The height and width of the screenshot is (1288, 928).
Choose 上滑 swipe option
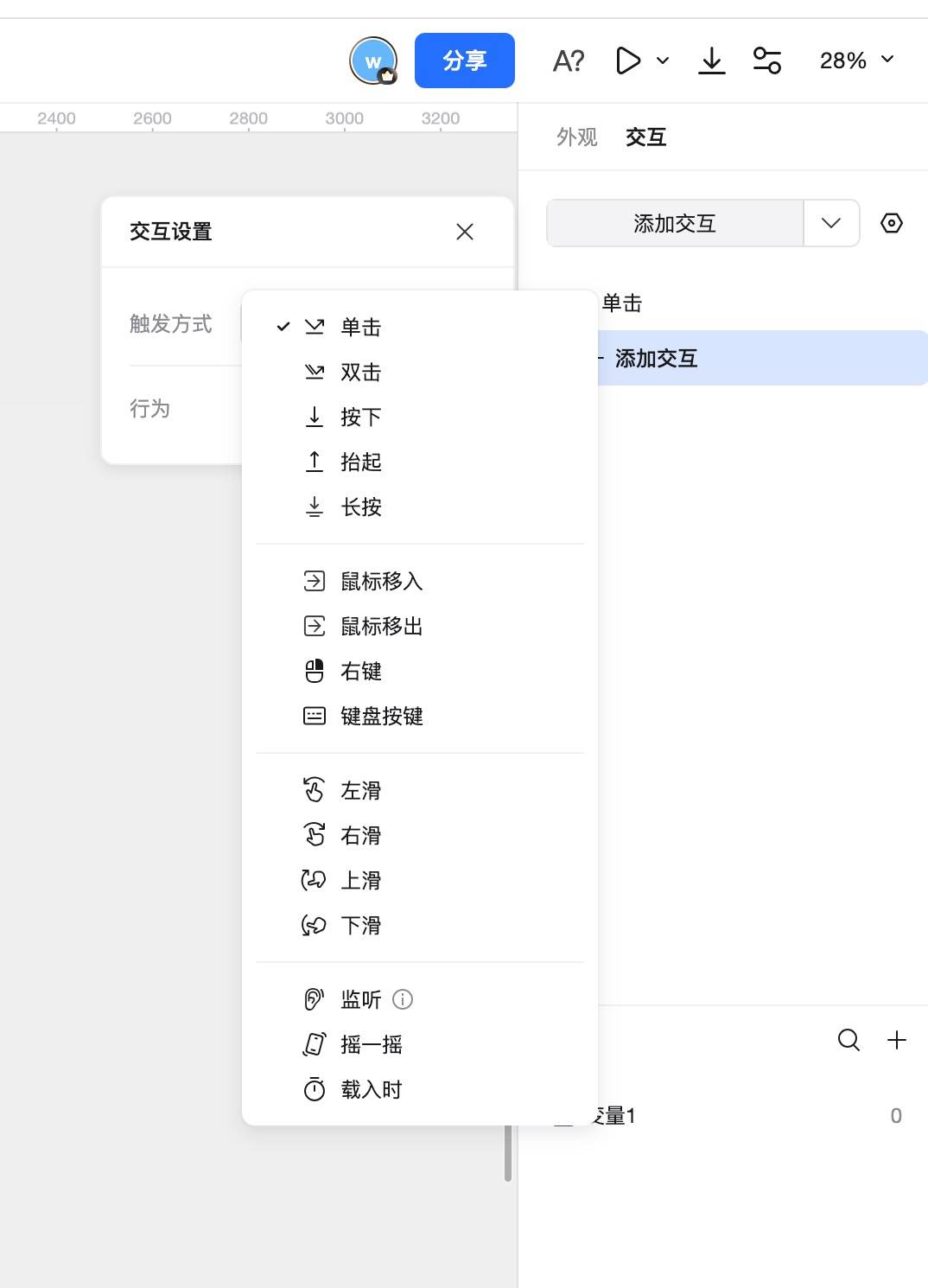tap(420, 880)
